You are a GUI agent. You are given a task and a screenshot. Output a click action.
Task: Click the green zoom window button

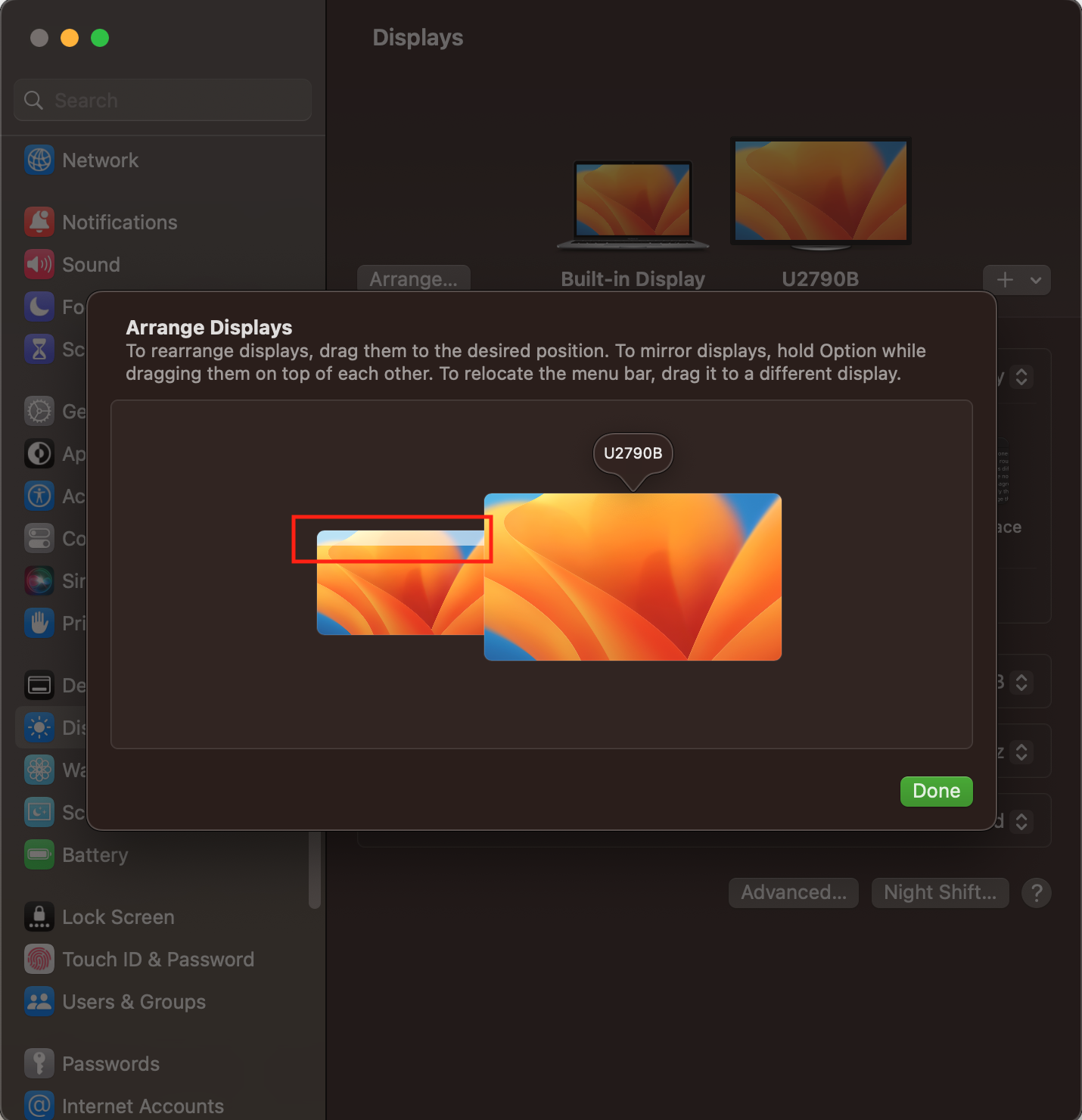click(x=100, y=38)
